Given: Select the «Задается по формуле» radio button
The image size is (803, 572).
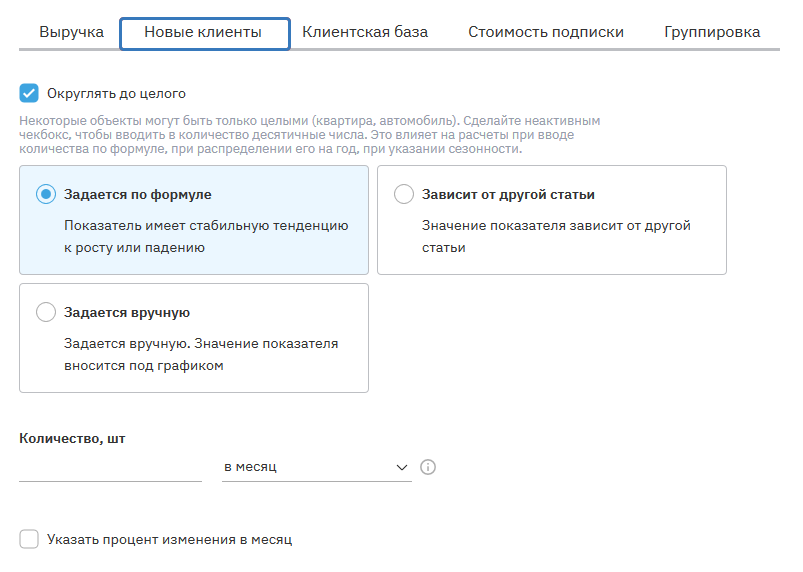Looking at the screenshot, I should (46, 195).
